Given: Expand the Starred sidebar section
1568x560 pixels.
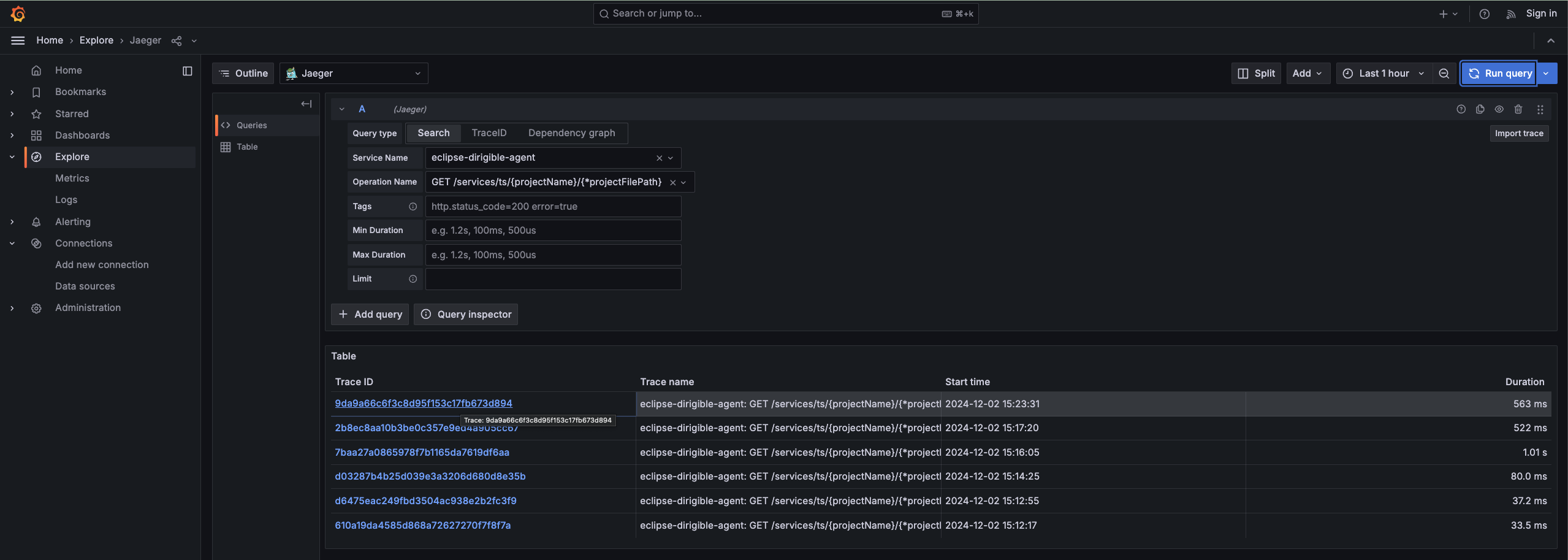Looking at the screenshot, I should click(x=12, y=114).
